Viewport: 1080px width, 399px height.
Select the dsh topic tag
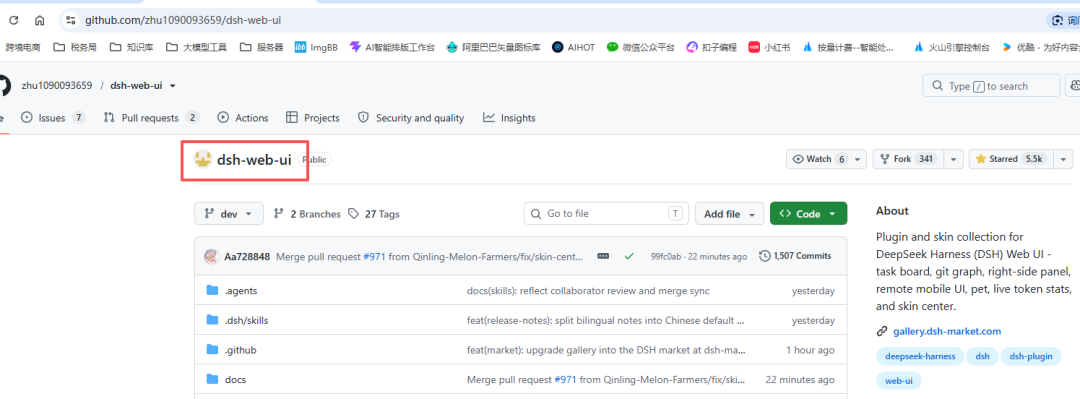982,356
